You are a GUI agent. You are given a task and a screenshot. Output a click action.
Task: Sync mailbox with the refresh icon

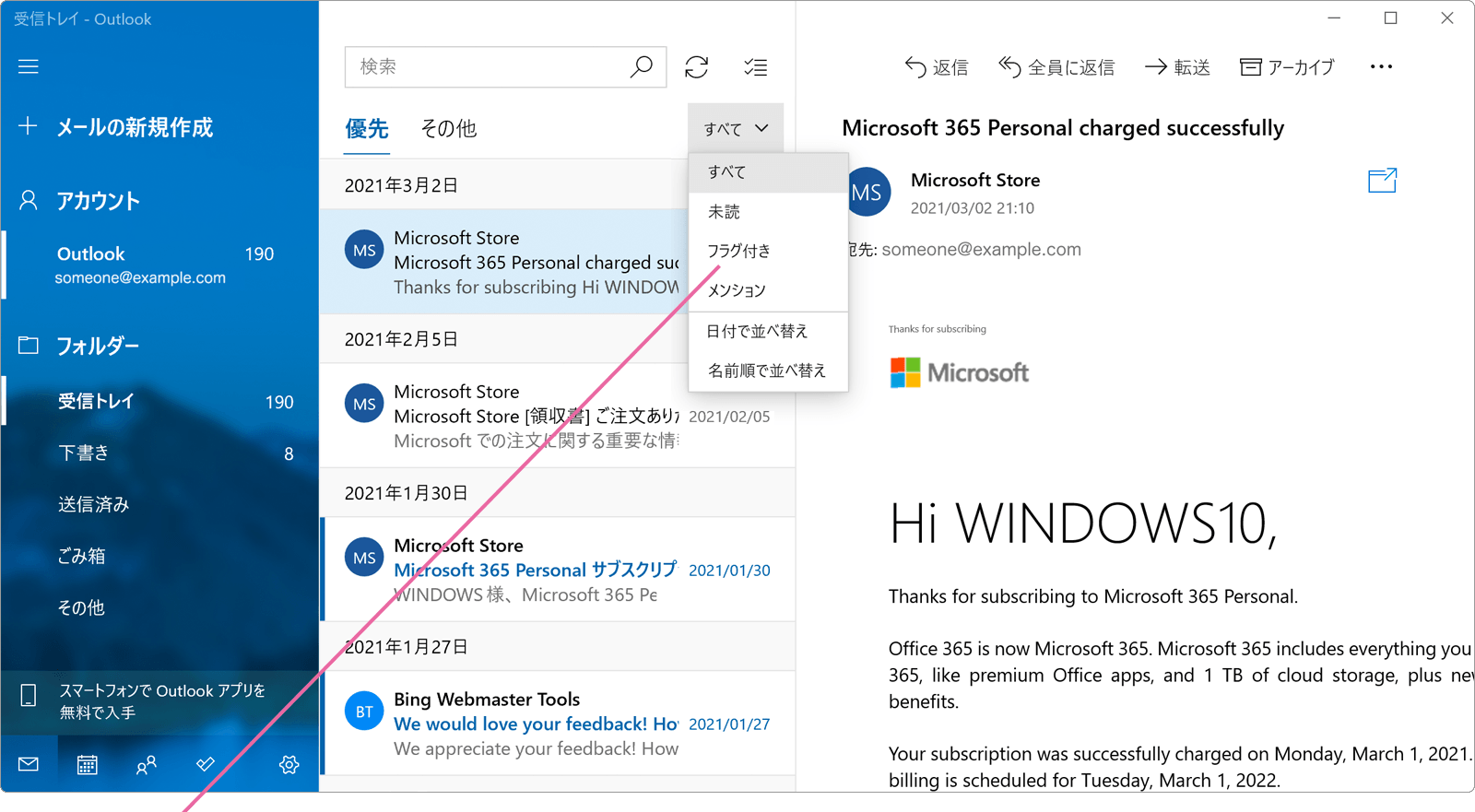click(x=697, y=66)
